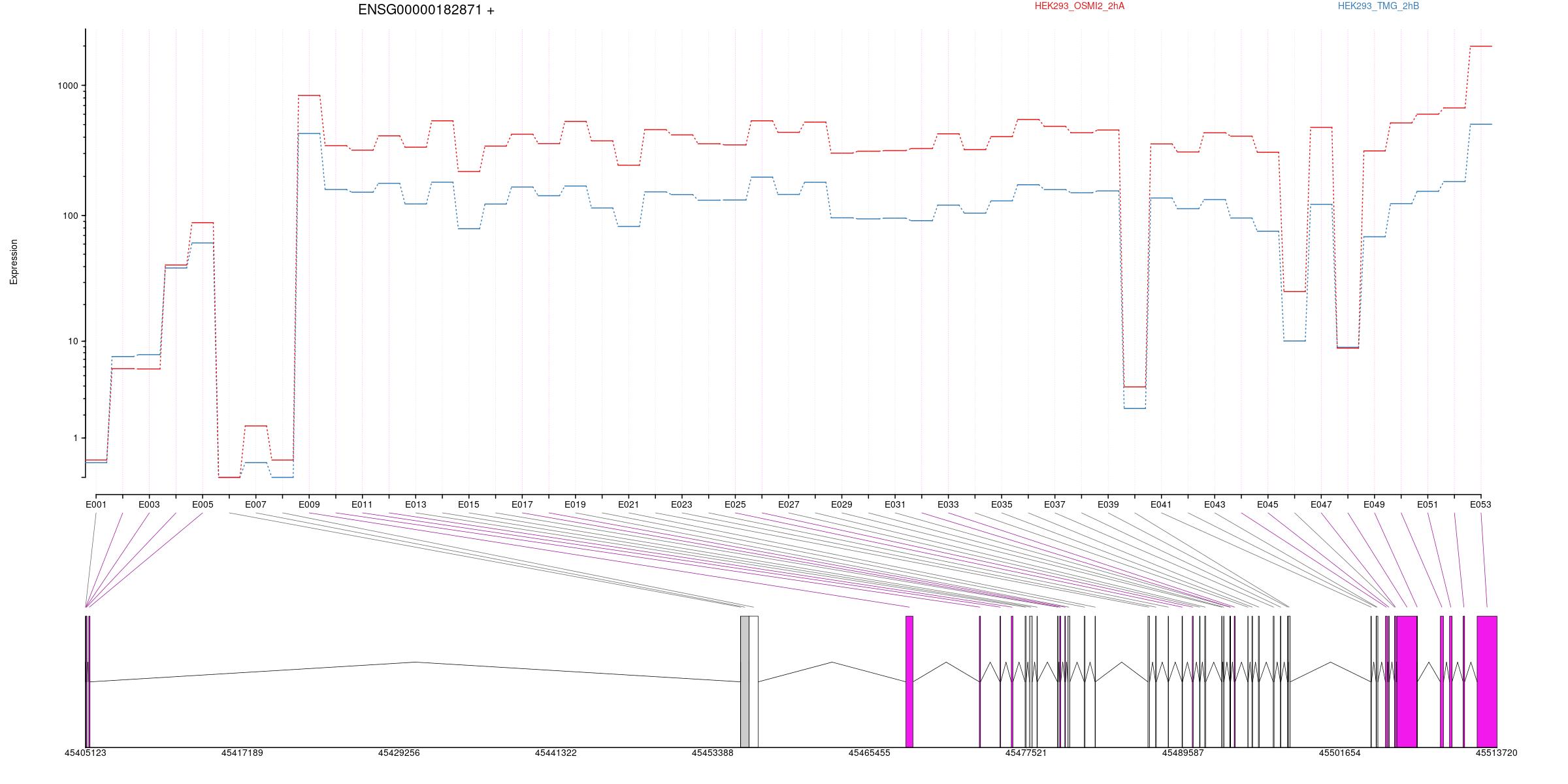Click exon label E031
The width and height of the screenshot is (1568, 784).
[x=895, y=504]
